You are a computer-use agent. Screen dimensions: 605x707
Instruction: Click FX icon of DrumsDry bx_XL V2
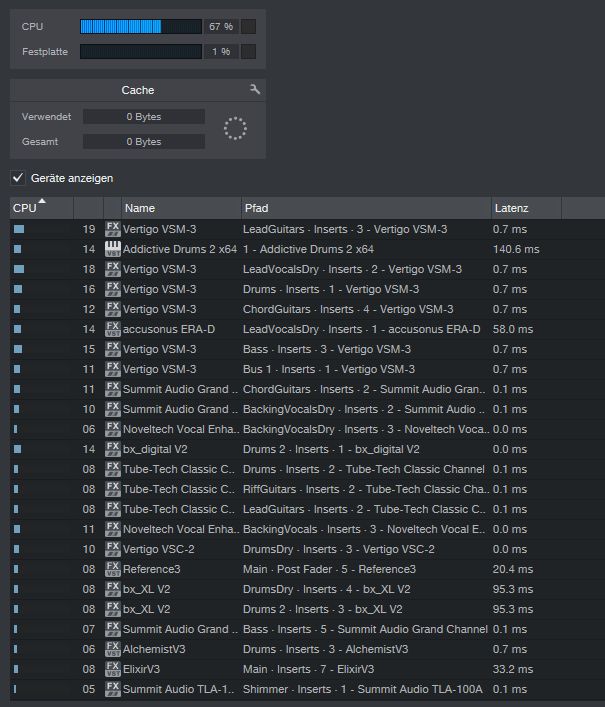(113, 589)
